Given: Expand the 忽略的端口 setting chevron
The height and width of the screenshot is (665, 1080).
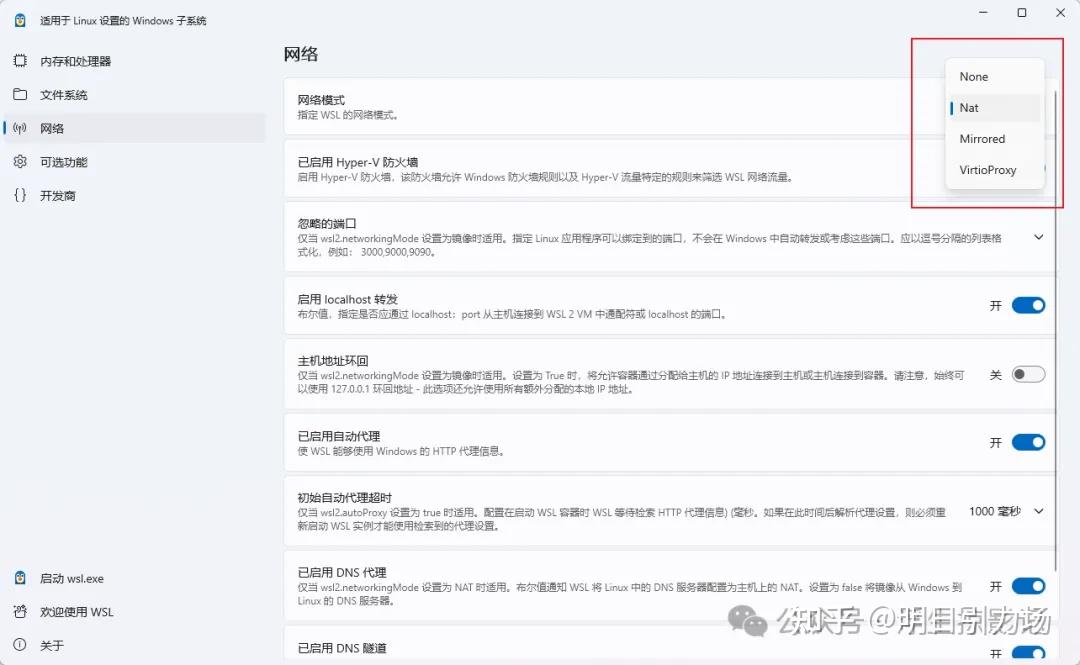Looking at the screenshot, I should [x=1039, y=237].
